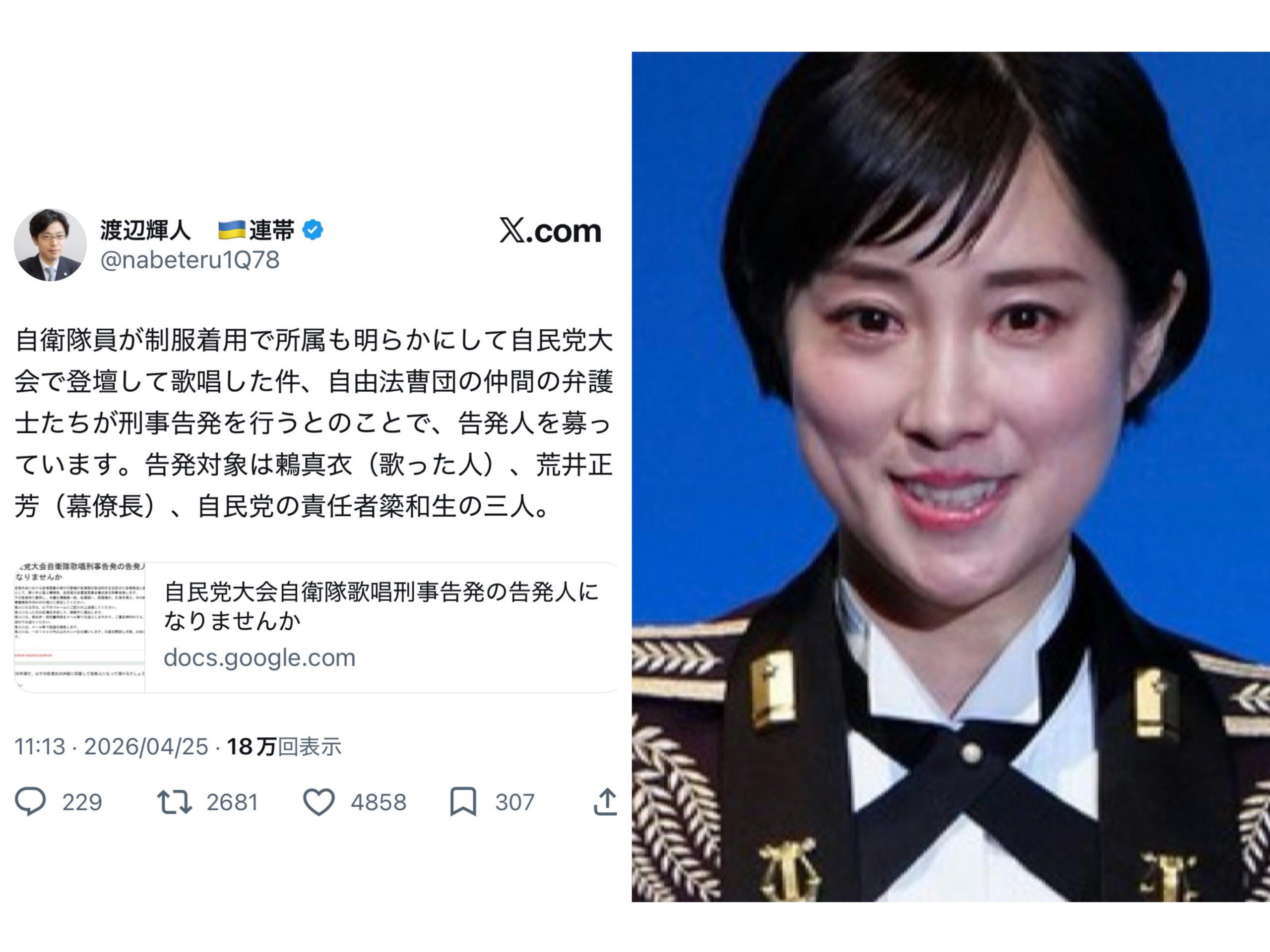Click the 11:13 · 2026/04/25 timestamp
This screenshot has width=1270, height=952.
coord(112,747)
